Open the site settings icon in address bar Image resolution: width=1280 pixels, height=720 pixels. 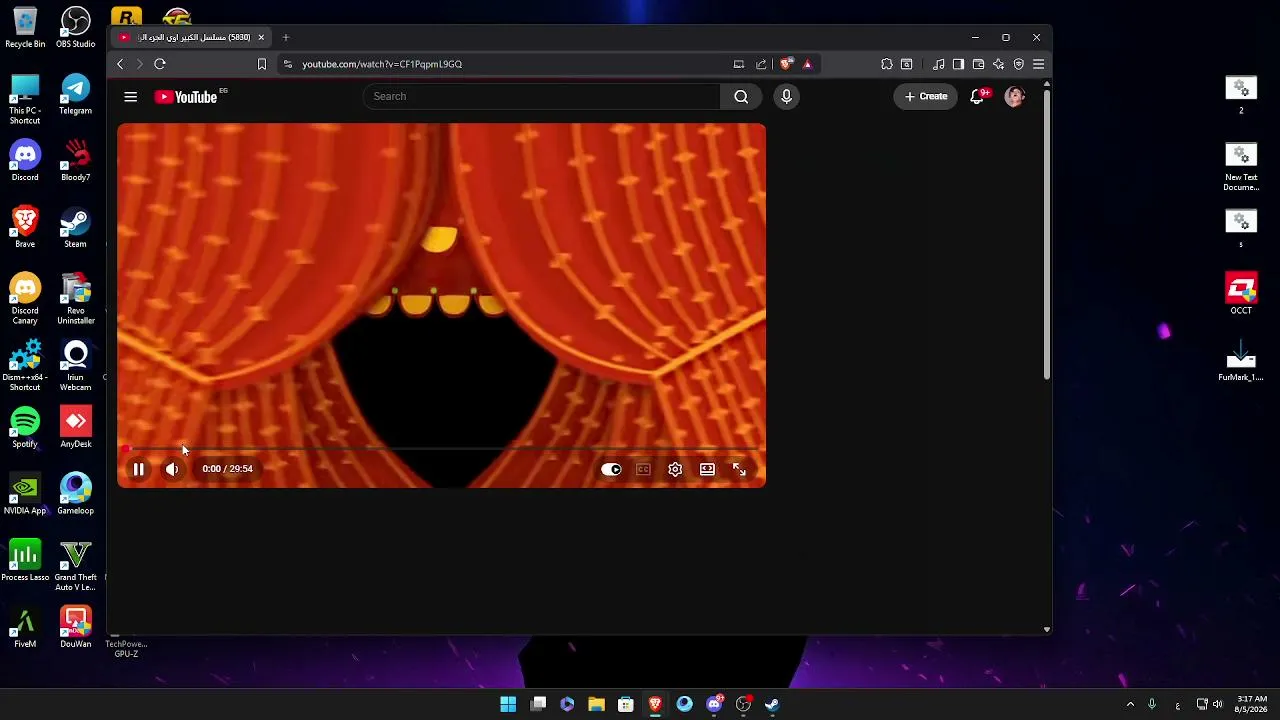pos(288,64)
